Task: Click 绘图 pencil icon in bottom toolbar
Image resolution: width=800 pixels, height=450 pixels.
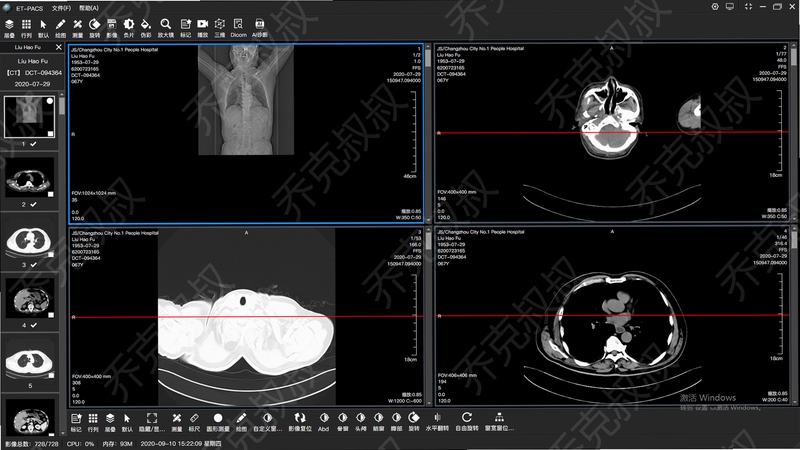Action: click(241, 422)
